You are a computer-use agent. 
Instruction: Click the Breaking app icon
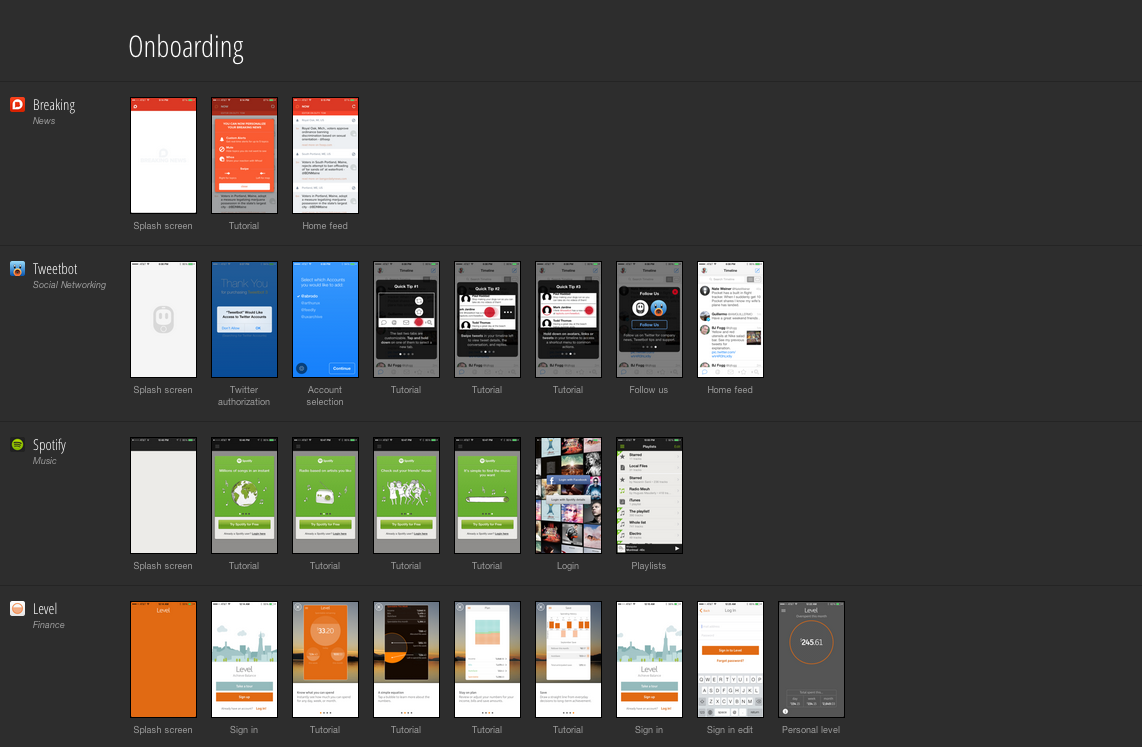point(17,105)
